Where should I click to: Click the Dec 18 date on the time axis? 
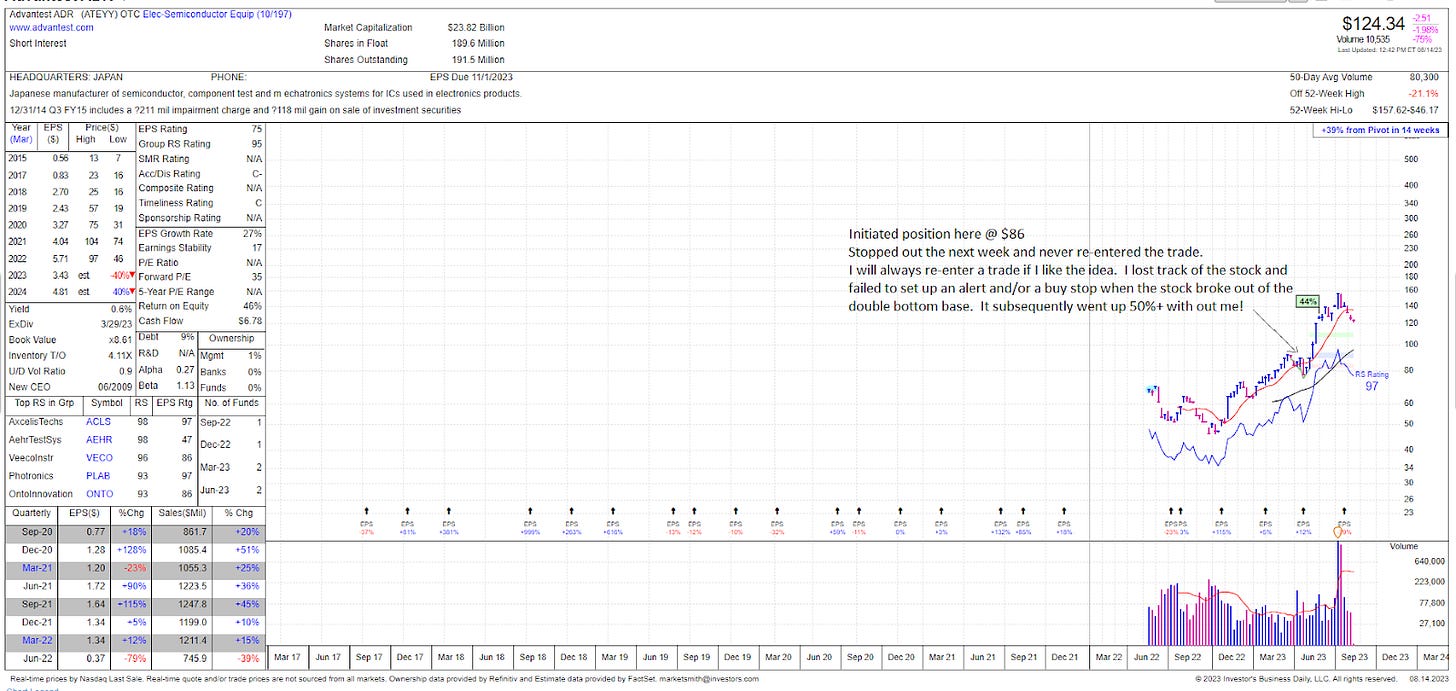coord(573,657)
